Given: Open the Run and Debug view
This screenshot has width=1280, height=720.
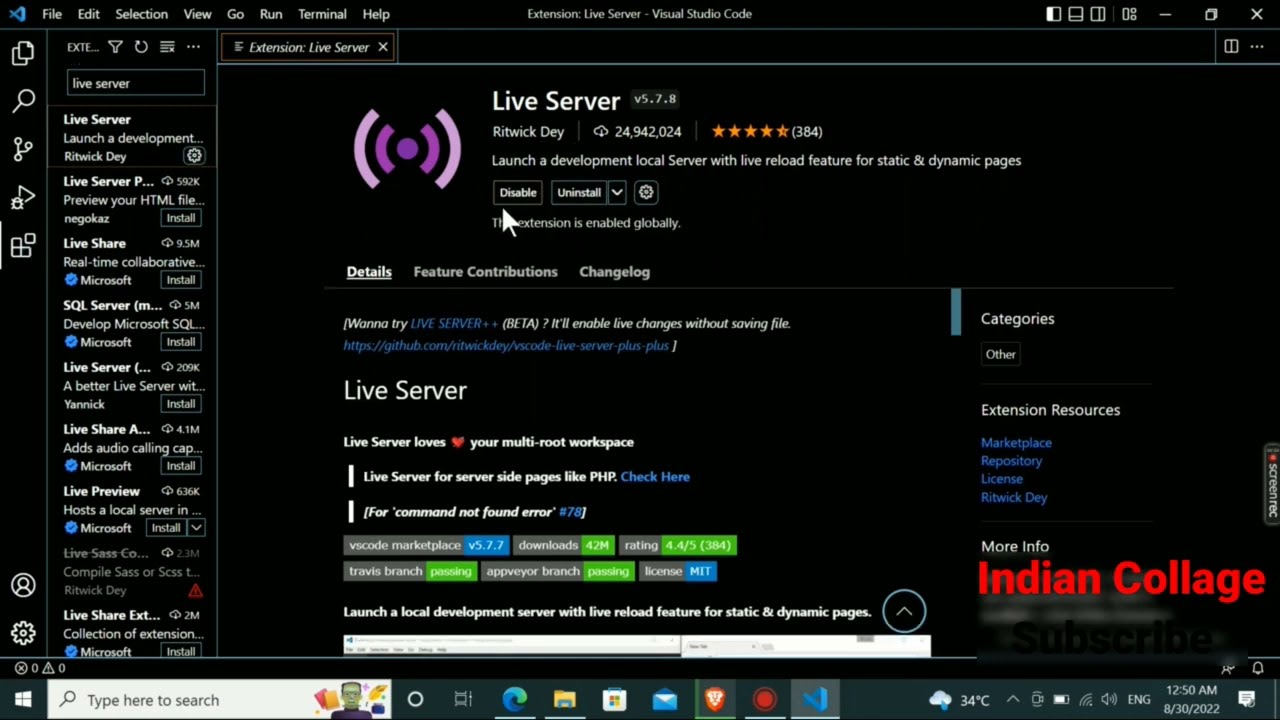Looking at the screenshot, I should point(23,197).
